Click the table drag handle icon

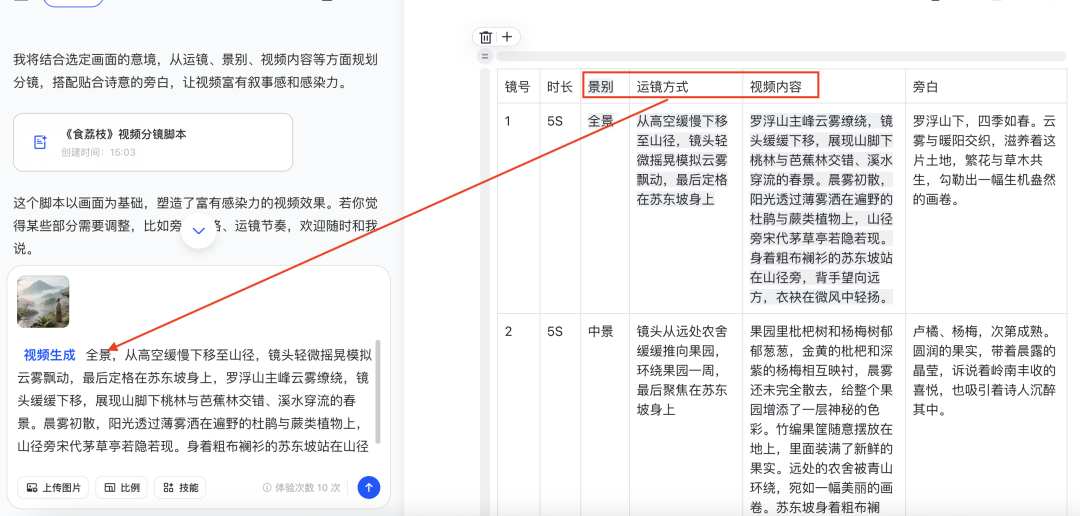point(485,56)
